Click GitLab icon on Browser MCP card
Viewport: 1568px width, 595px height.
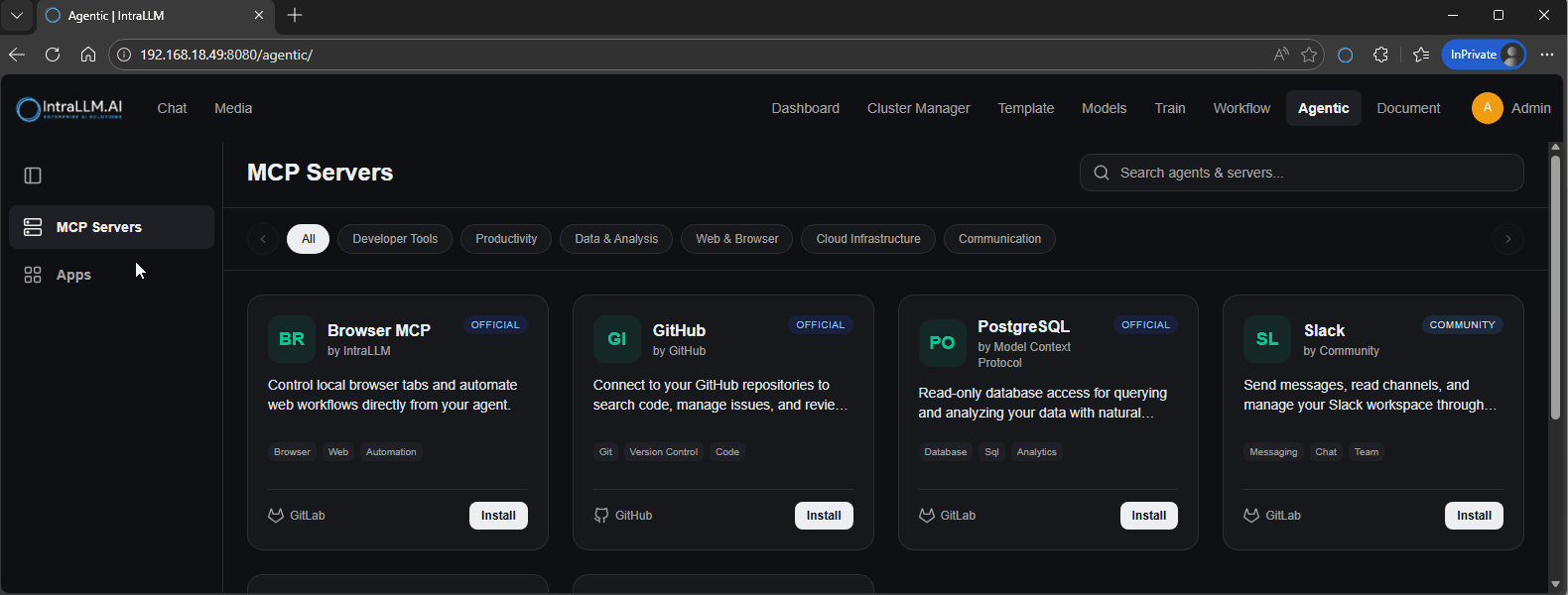(276, 516)
